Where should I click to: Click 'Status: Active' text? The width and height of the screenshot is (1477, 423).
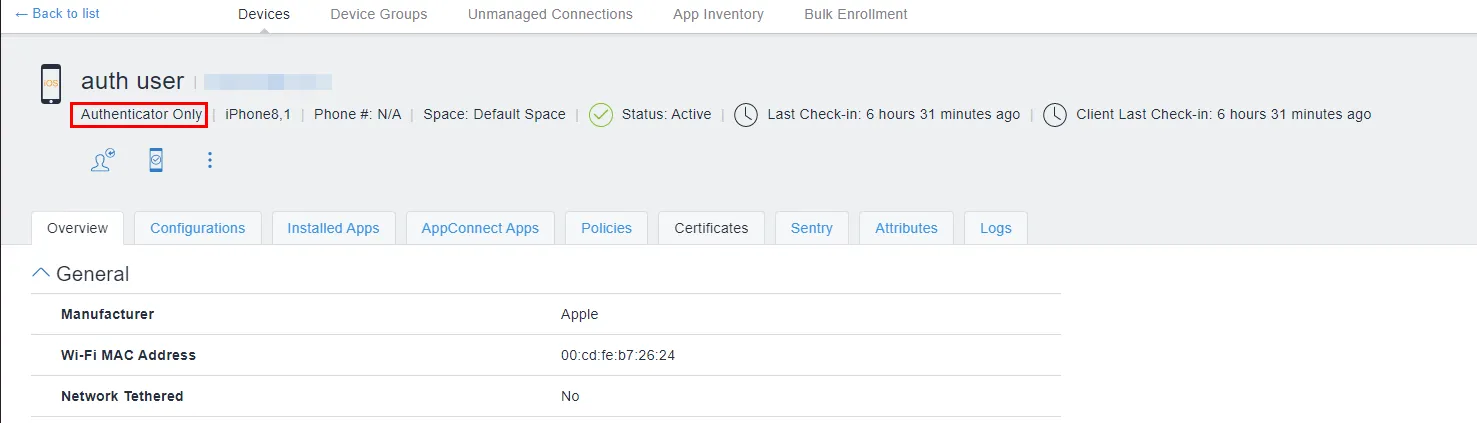[666, 114]
